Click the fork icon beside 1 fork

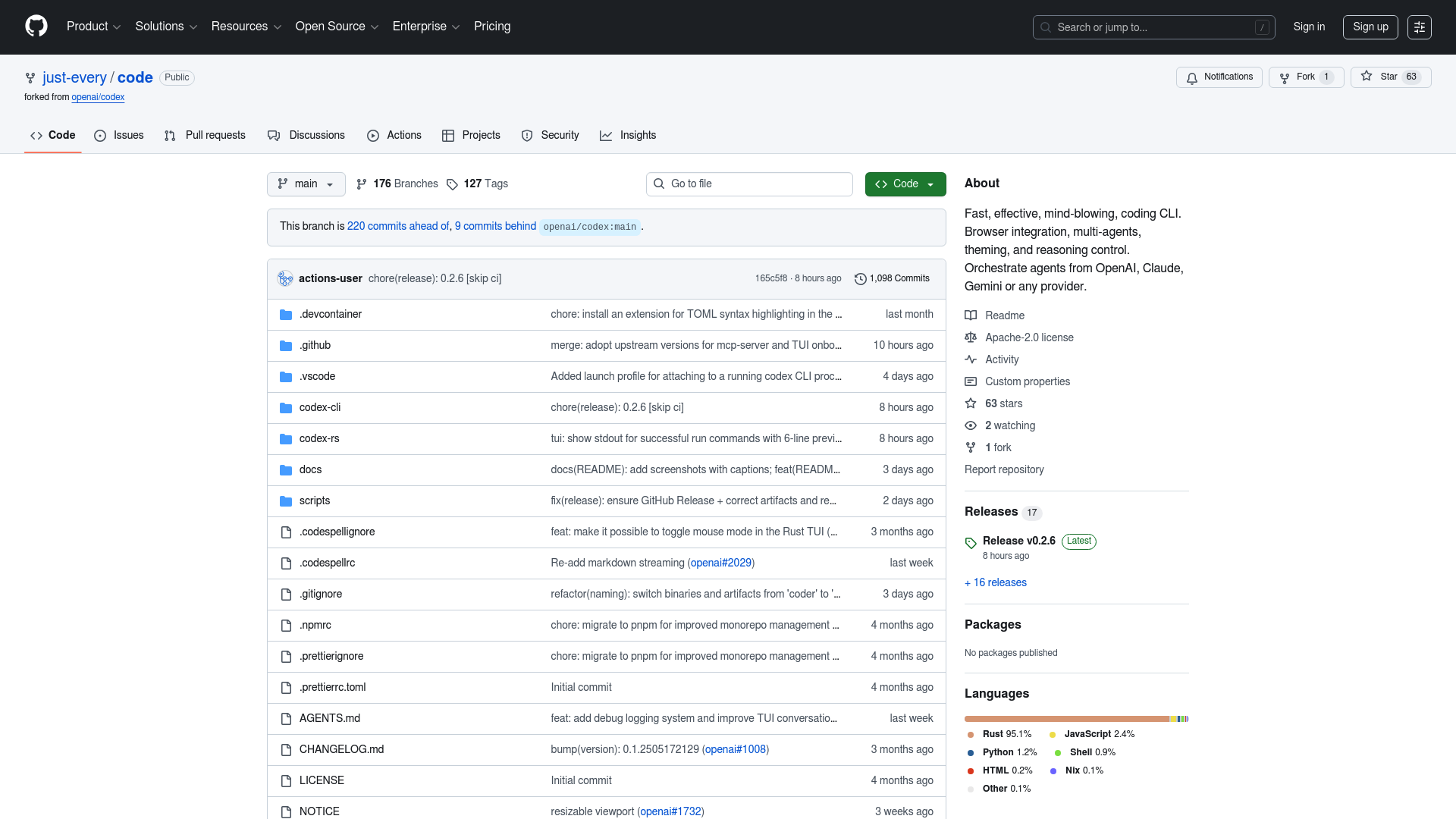[971, 447]
